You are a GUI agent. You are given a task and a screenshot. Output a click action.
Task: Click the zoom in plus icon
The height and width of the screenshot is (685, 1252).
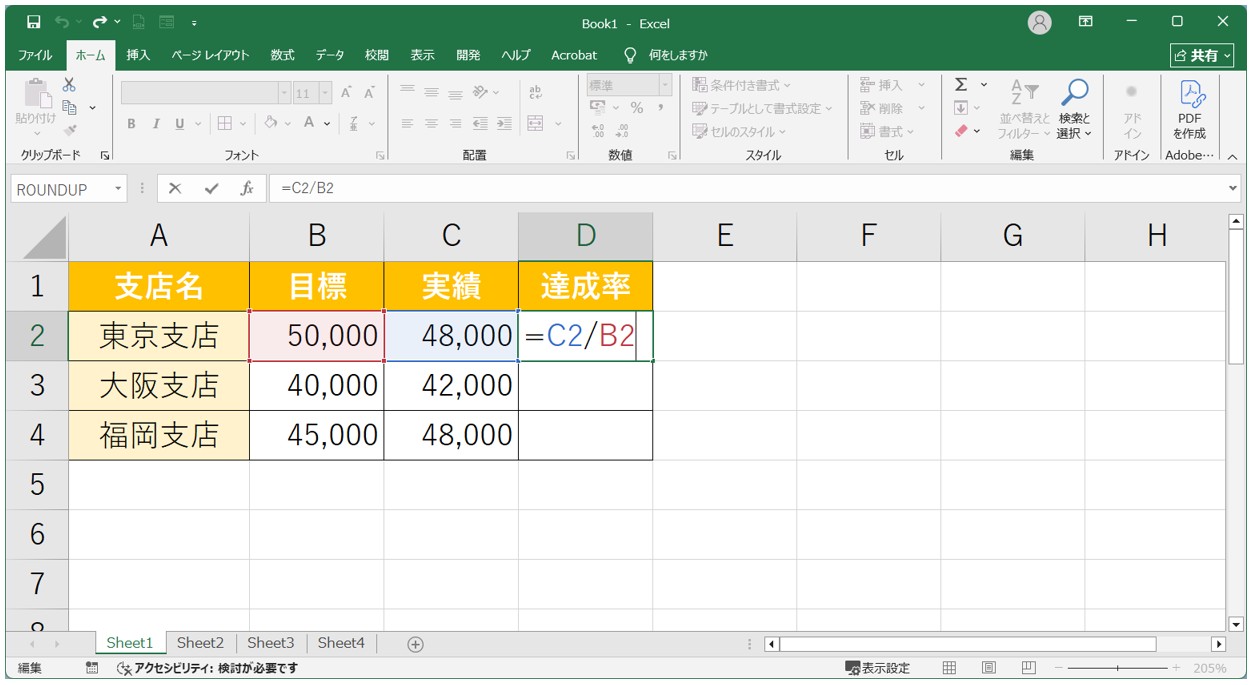pos(1176,668)
